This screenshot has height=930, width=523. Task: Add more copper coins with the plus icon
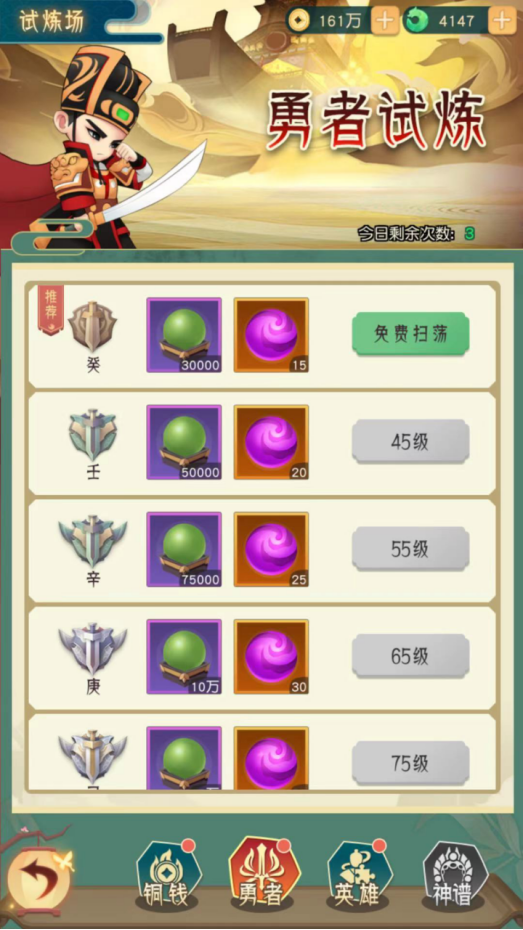pos(385,21)
